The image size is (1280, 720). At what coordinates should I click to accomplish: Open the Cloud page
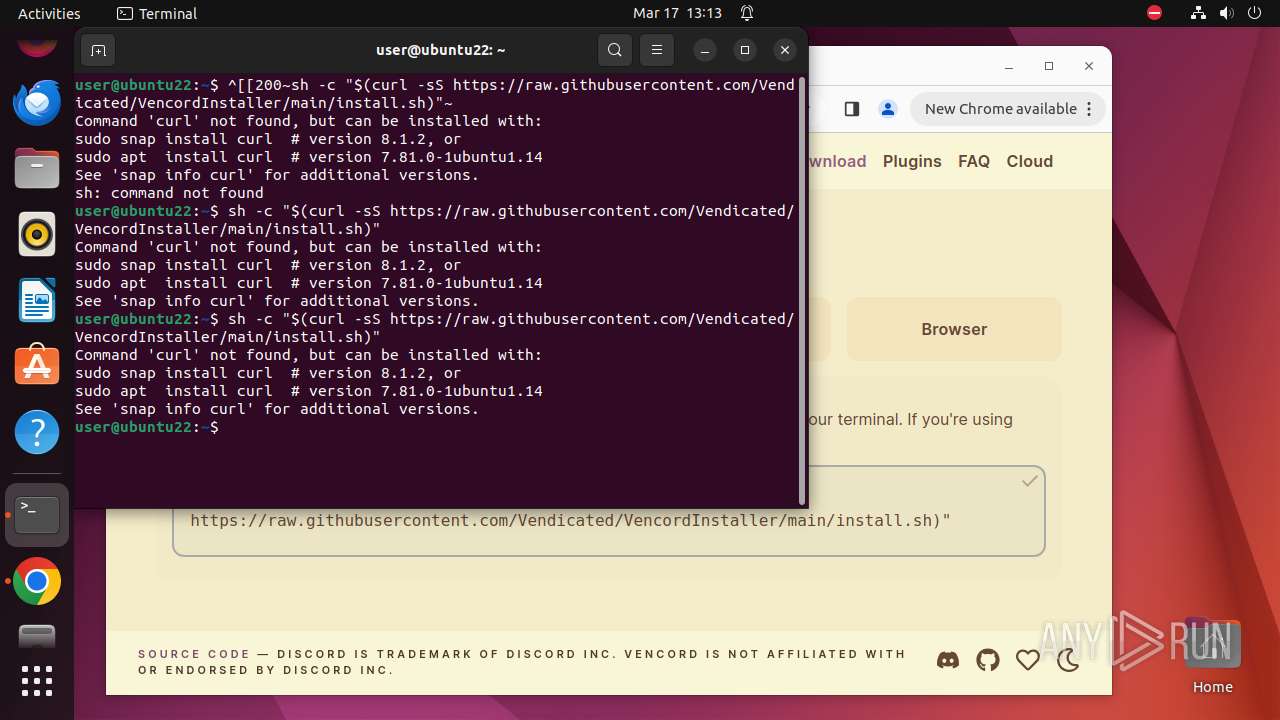coord(1030,161)
